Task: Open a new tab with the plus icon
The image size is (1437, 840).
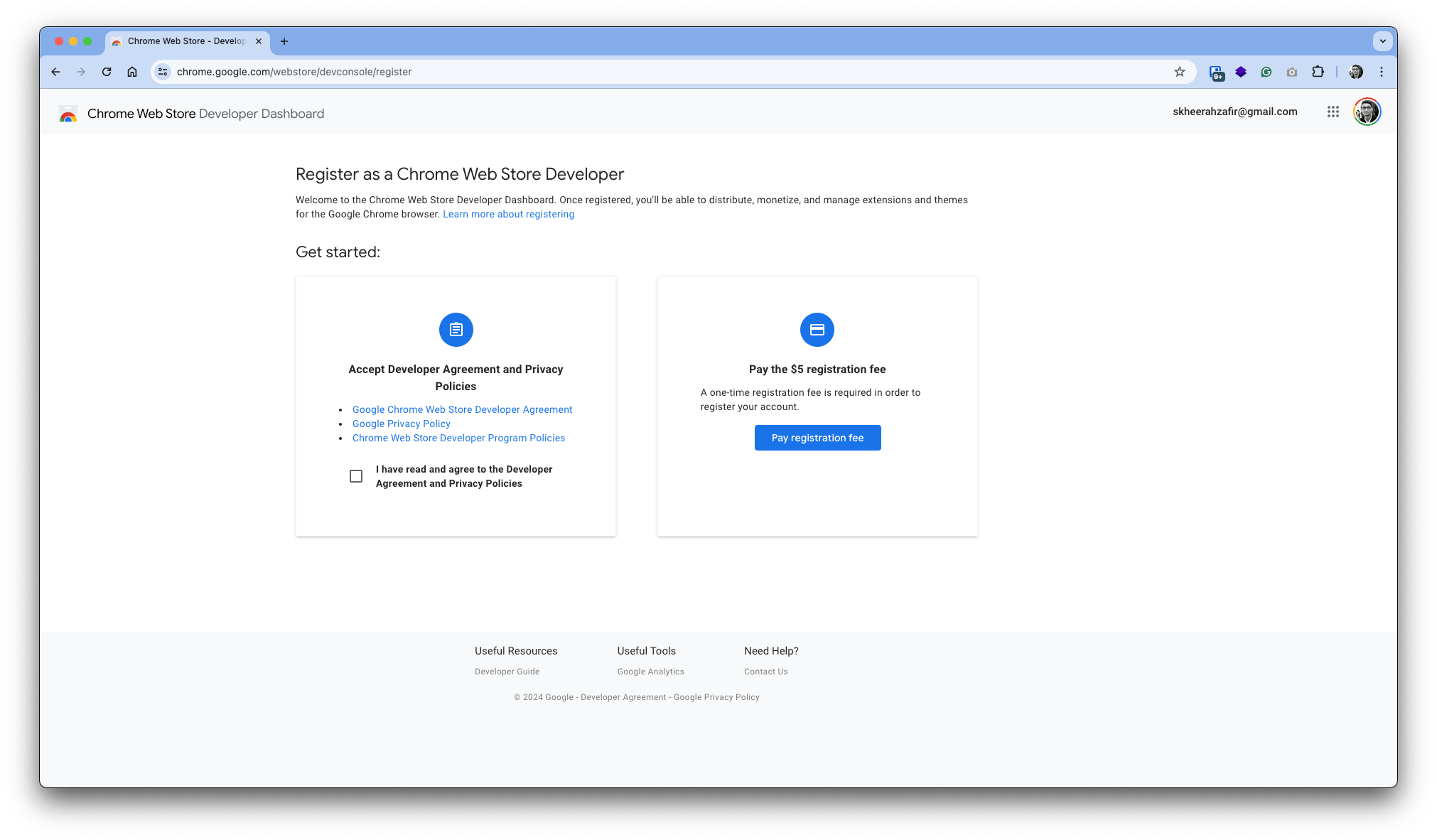Action: (x=284, y=41)
